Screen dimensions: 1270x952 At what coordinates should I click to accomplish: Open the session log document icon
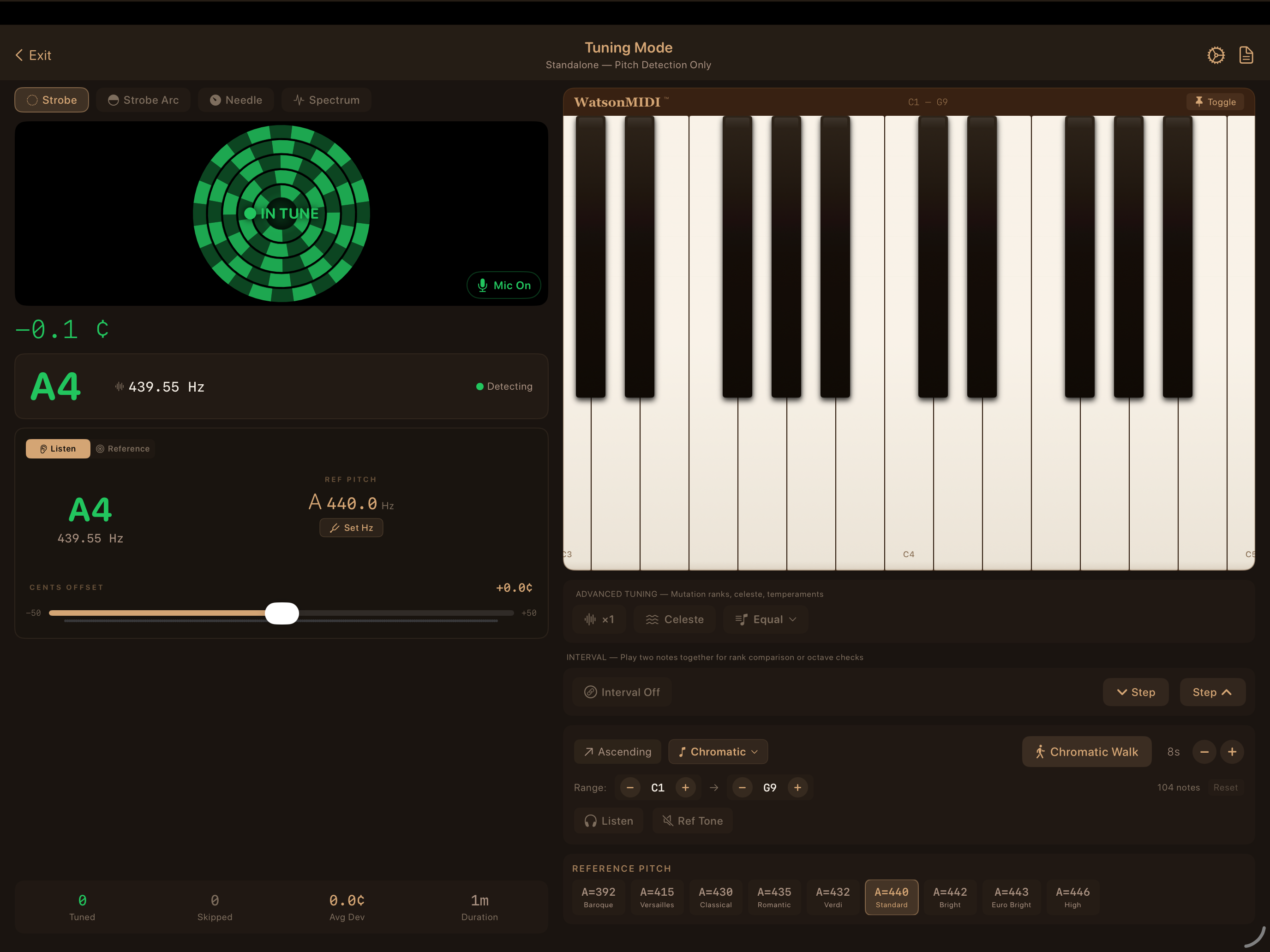(x=1246, y=54)
